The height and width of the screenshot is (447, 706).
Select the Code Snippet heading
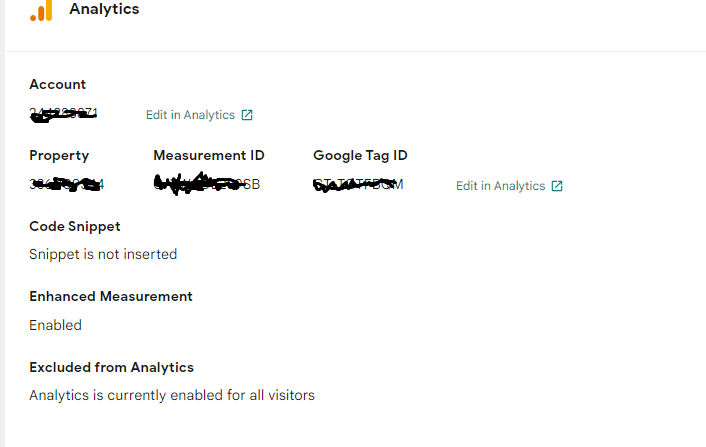coord(75,226)
